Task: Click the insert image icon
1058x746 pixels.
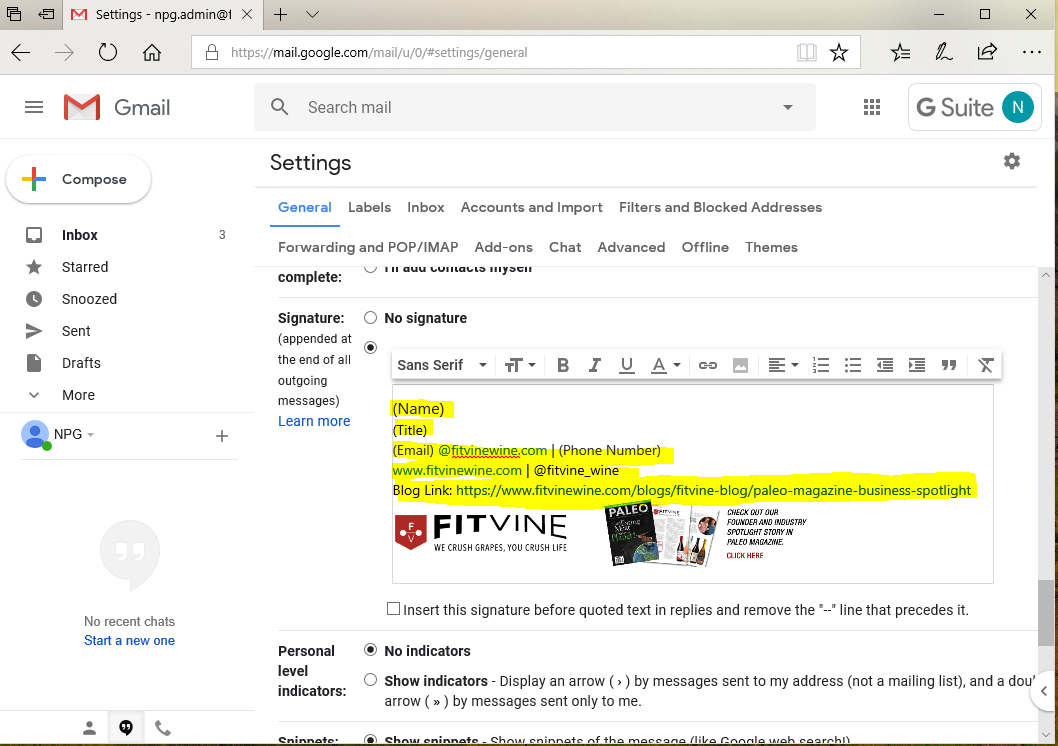Action: pos(740,365)
